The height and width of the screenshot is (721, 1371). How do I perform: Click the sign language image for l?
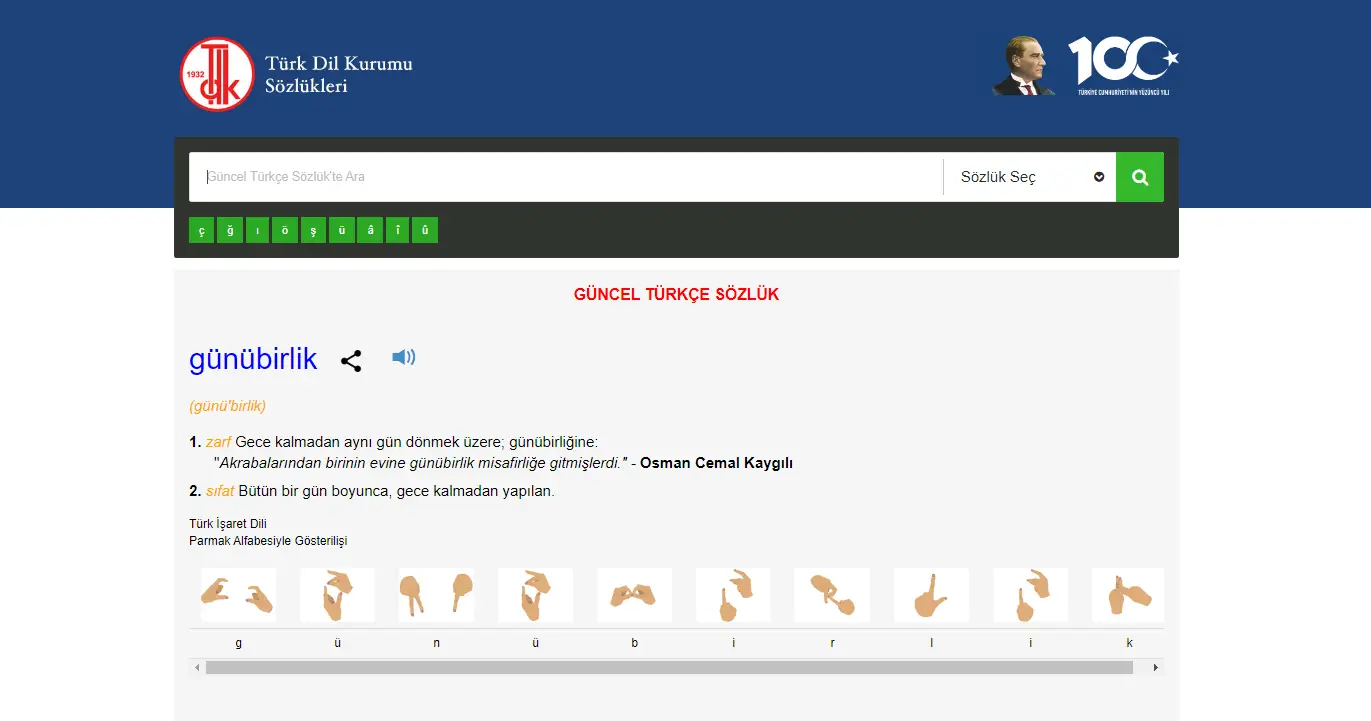pyautogui.click(x=931, y=595)
